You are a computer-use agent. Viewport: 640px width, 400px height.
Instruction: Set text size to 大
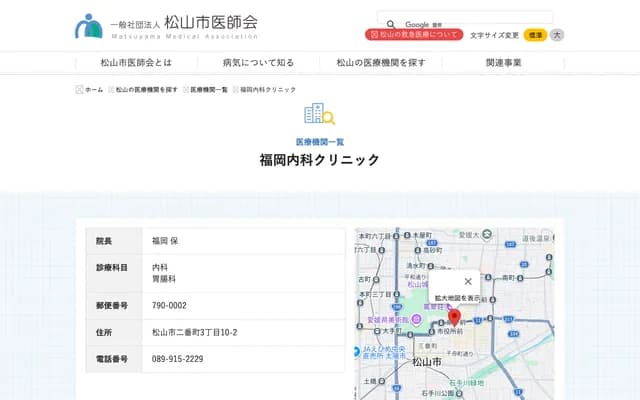point(557,35)
